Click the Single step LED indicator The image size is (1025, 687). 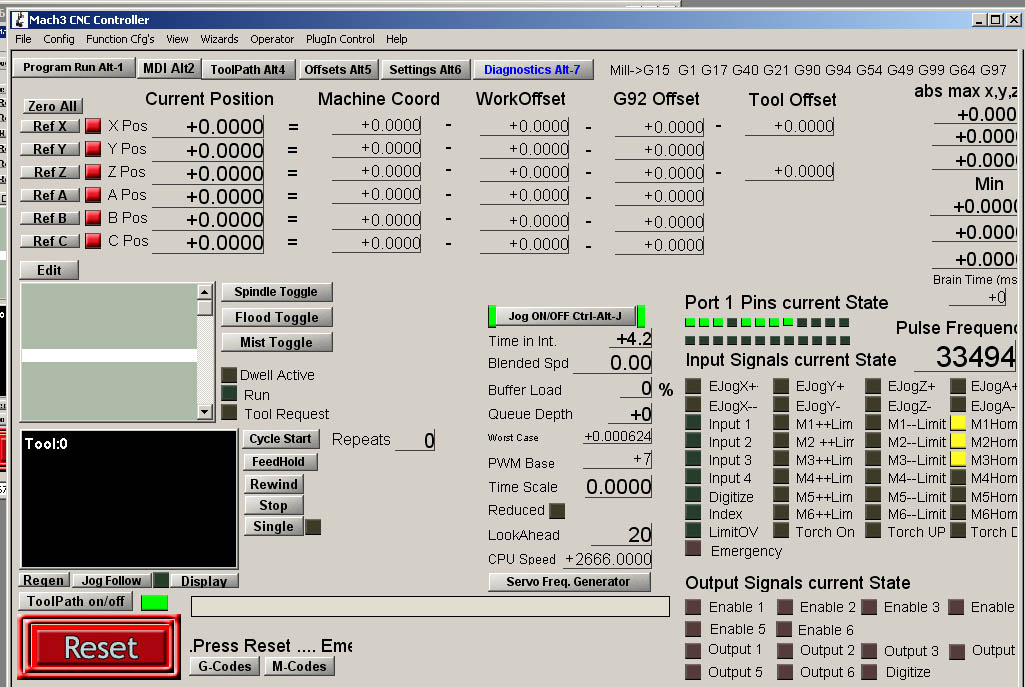point(313,527)
